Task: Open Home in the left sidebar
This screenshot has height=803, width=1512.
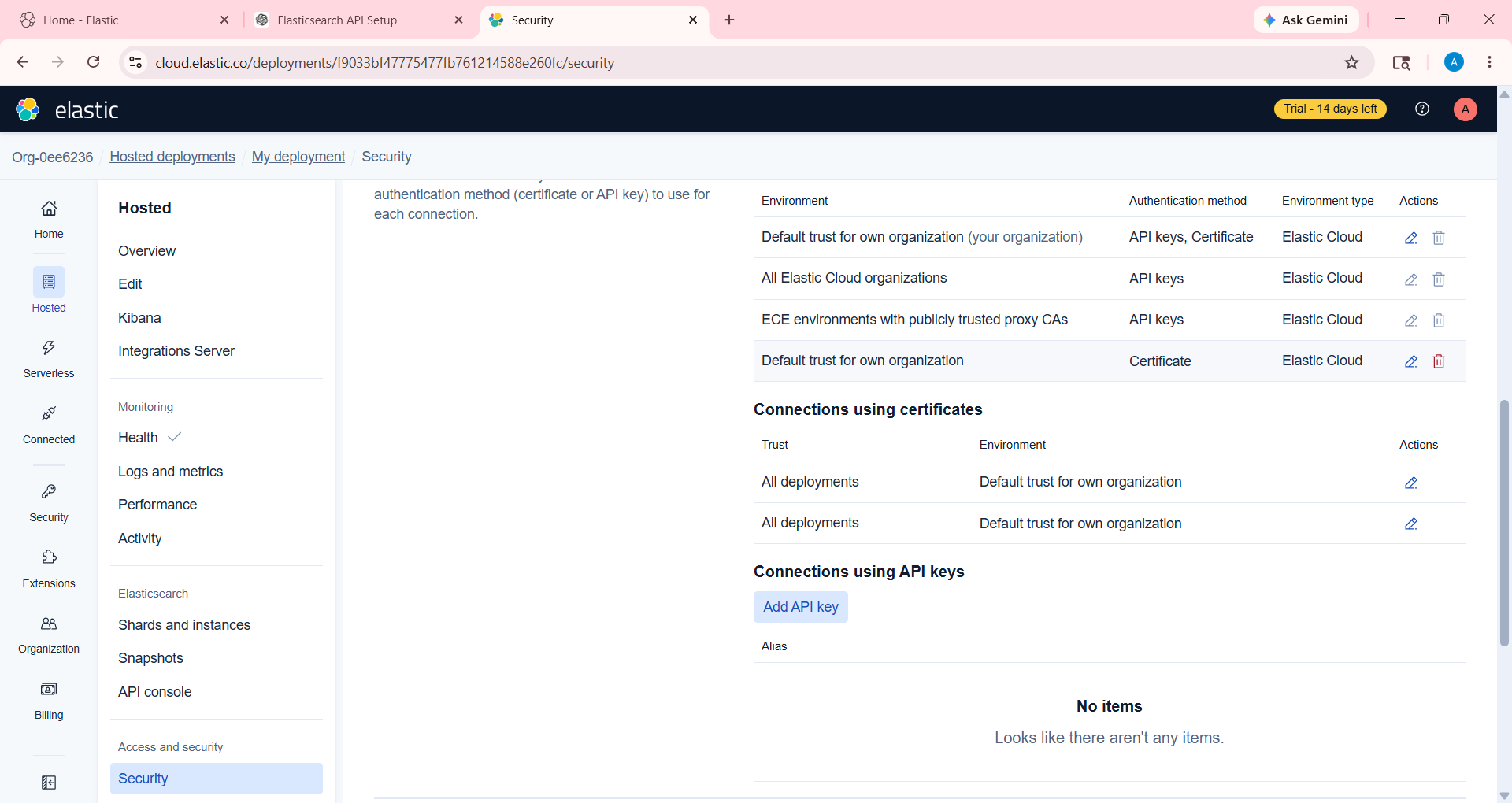Action: click(49, 218)
